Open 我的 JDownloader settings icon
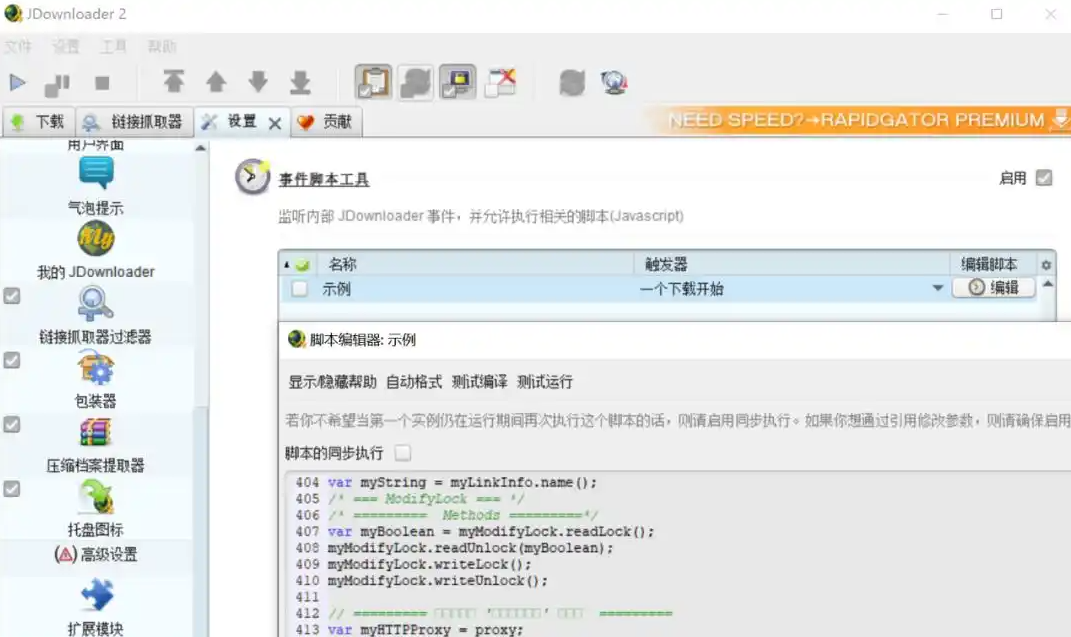The image size is (1071, 637). [96, 239]
